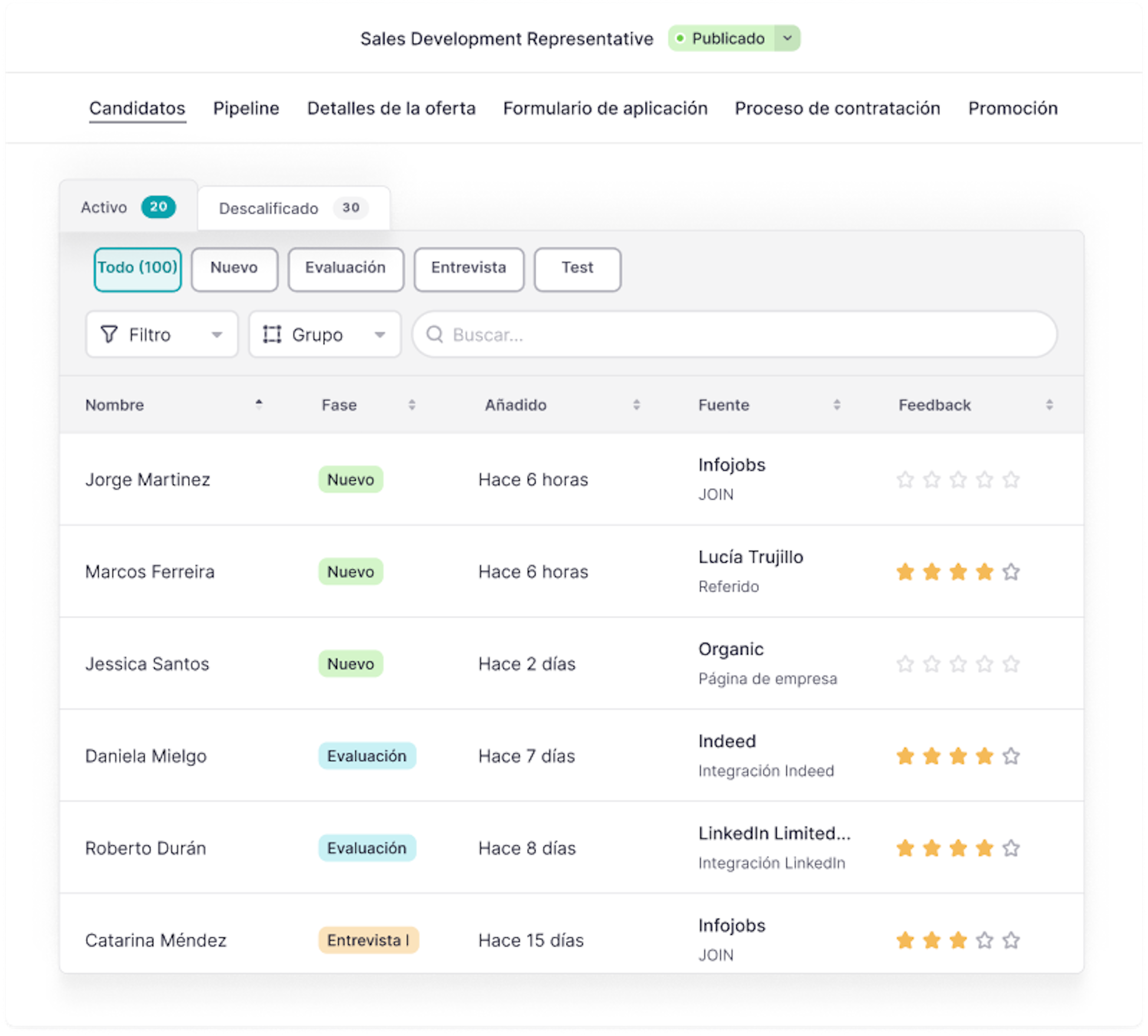1148x1036 pixels.
Task: Expand the Filtro dropdown
Action: click(216, 335)
